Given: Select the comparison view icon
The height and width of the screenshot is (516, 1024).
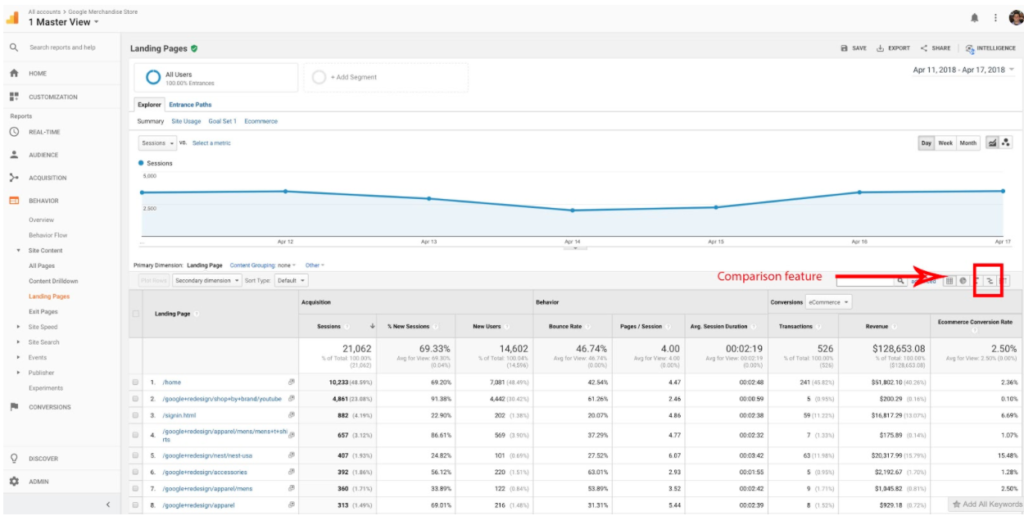Looking at the screenshot, I should (988, 281).
